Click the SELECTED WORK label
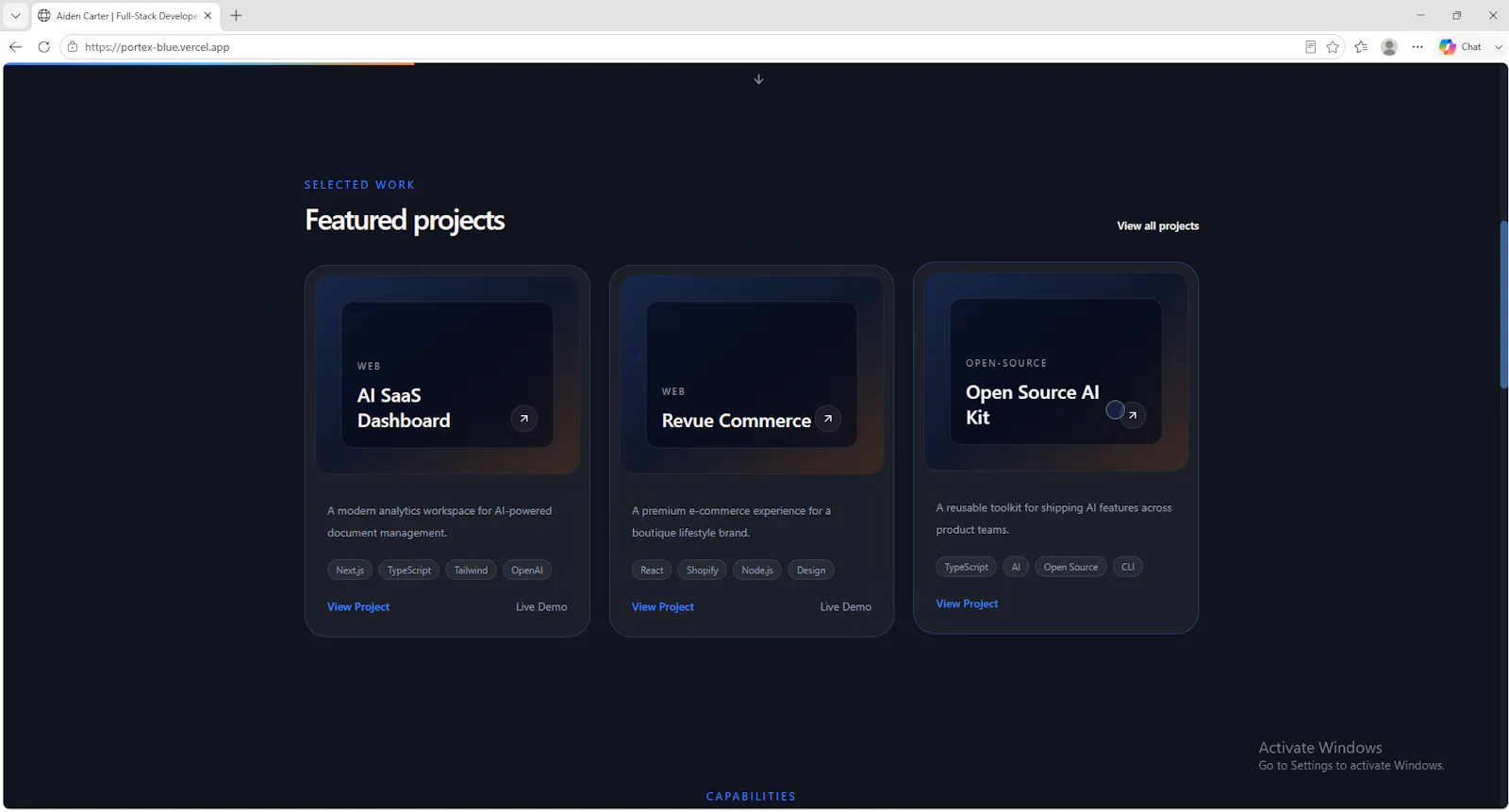This screenshot has height=812, width=1509. (359, 185)
